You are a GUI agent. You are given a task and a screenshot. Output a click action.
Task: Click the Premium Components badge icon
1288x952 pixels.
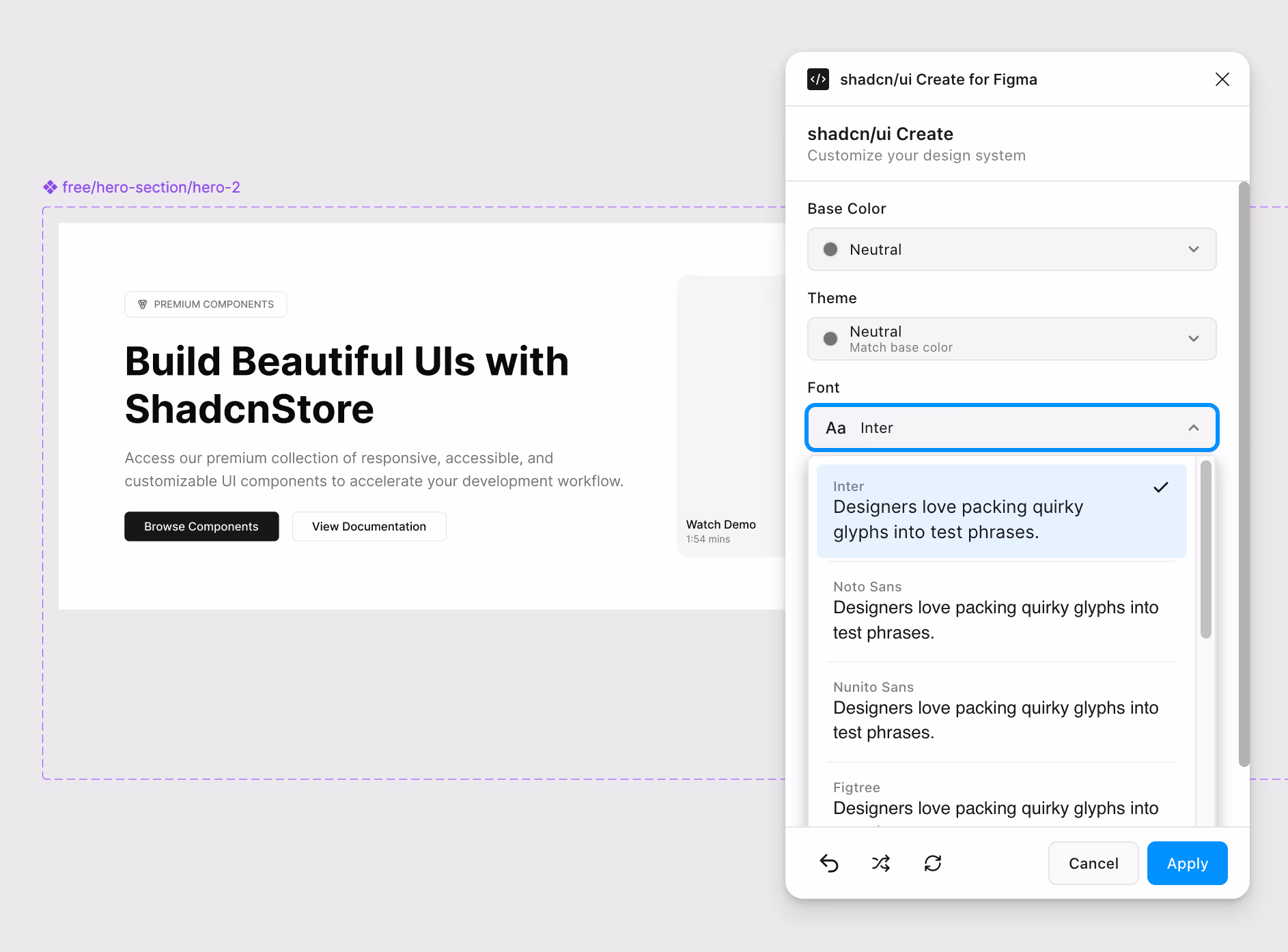(x=143, y=305)
